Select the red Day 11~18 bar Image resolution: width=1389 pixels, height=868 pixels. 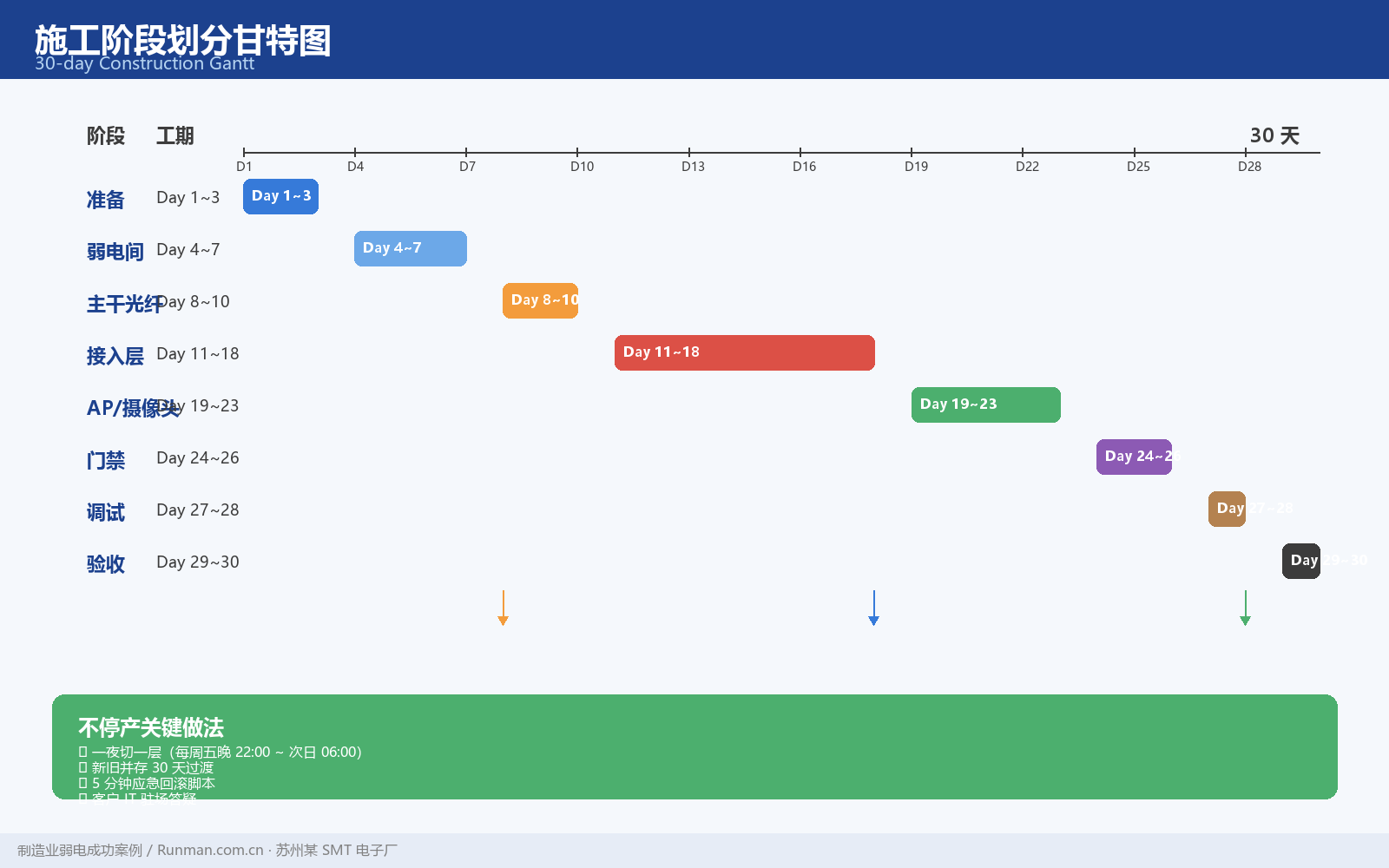(745, 352)
